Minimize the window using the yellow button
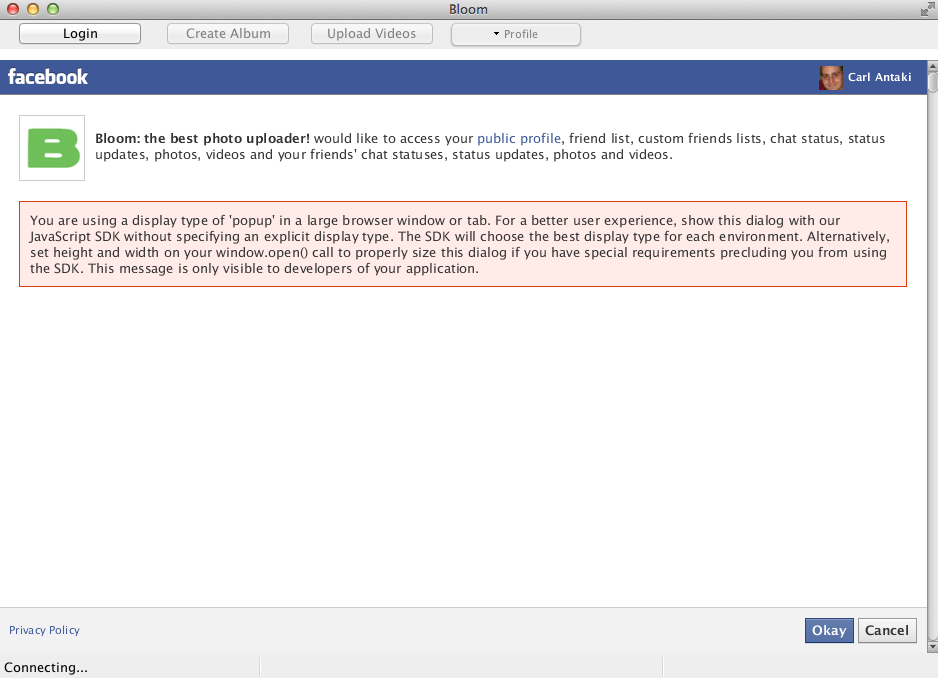Viewport: 938px width, 678px height. coord(33,9)
